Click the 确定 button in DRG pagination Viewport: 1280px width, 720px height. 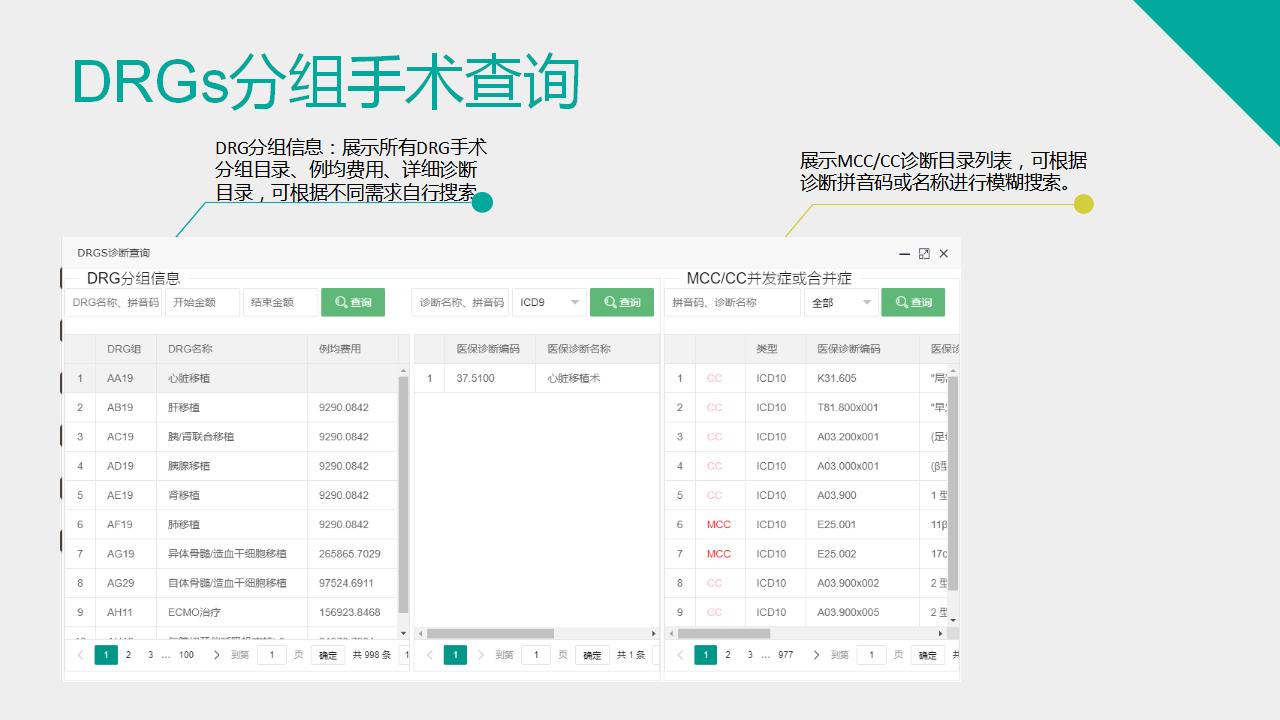coord(327,655)
